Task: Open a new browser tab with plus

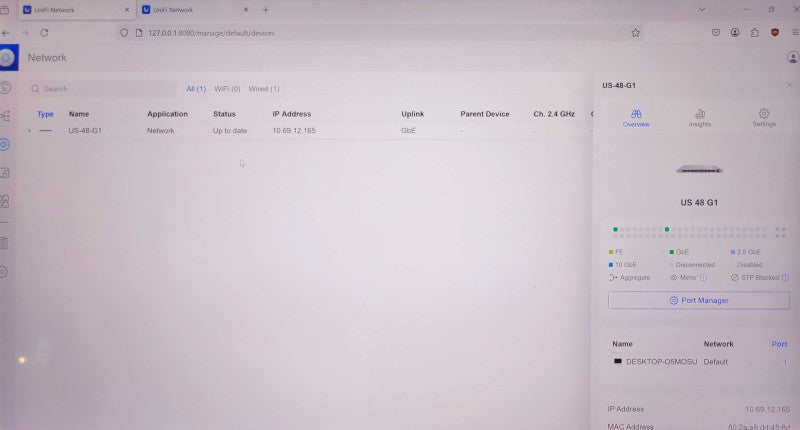Action: (265, 10)
